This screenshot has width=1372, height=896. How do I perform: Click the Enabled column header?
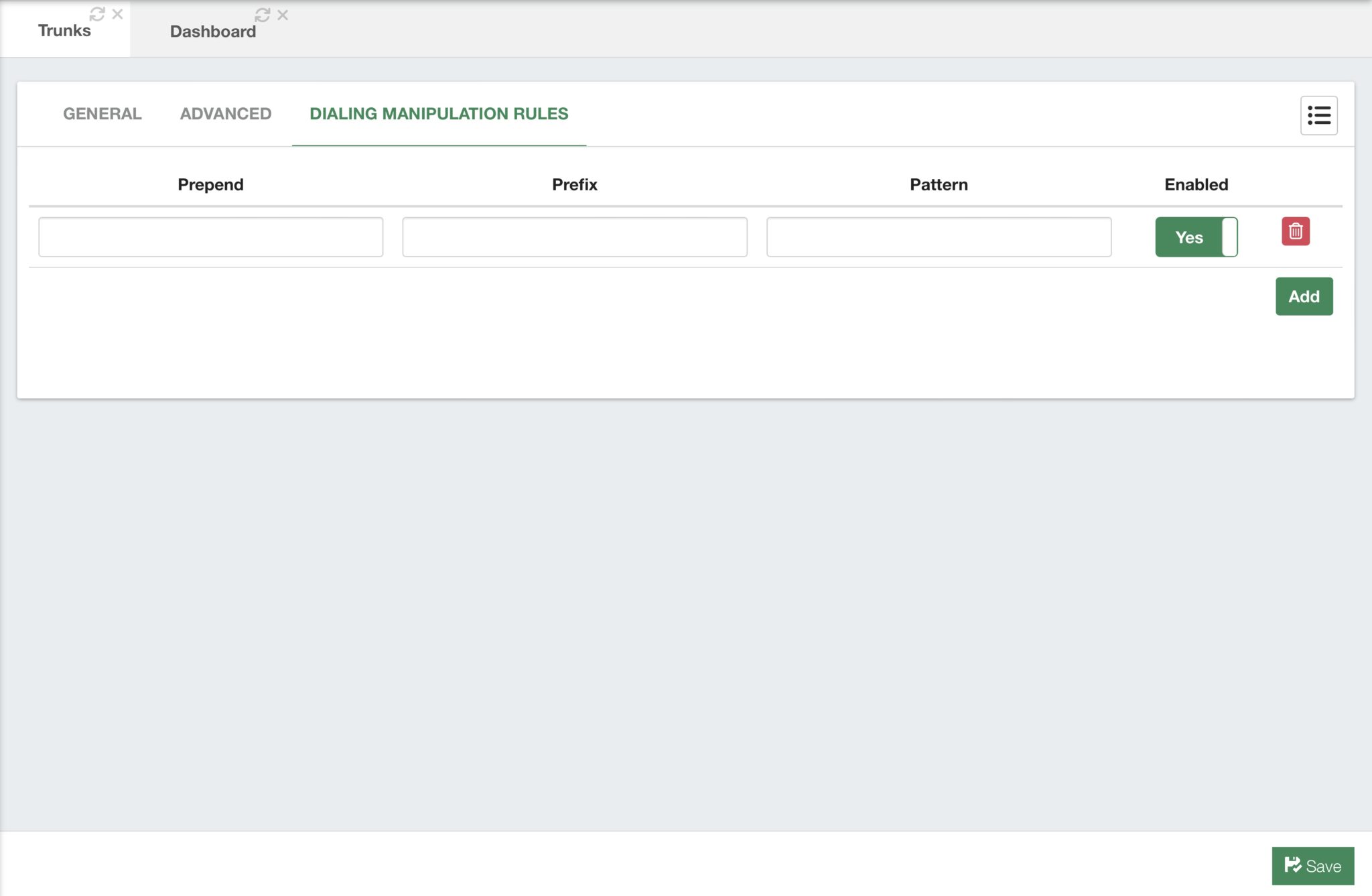[1196, 184]
